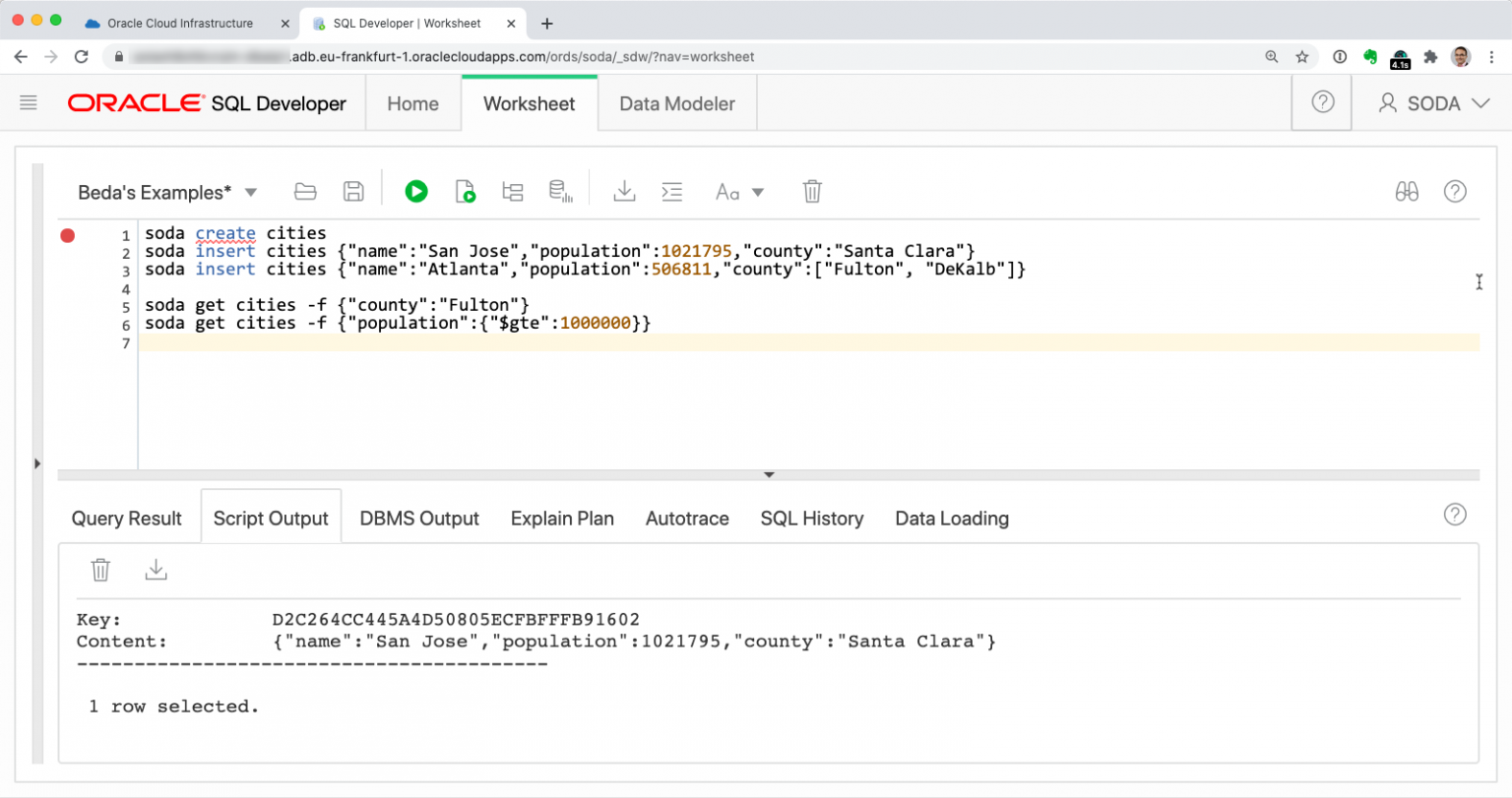Collapse the results pane with the center arrow
The width and height of the screenshot is (1512, 798).
[769, 474]
